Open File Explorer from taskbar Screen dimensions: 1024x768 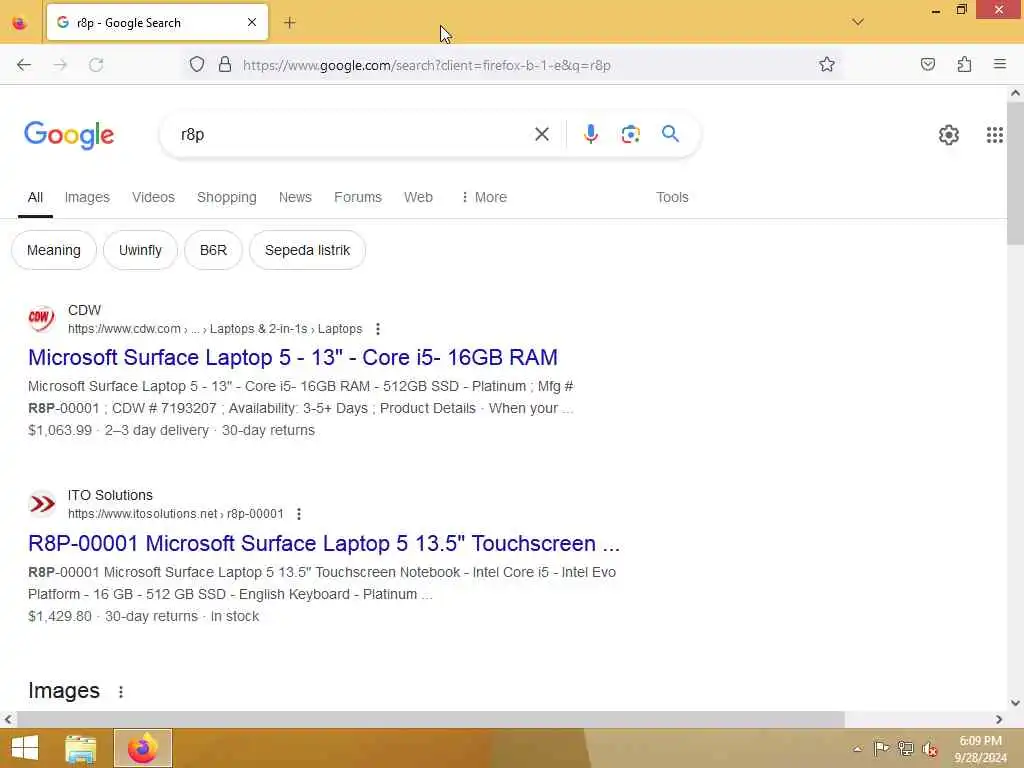click(80, 748)
